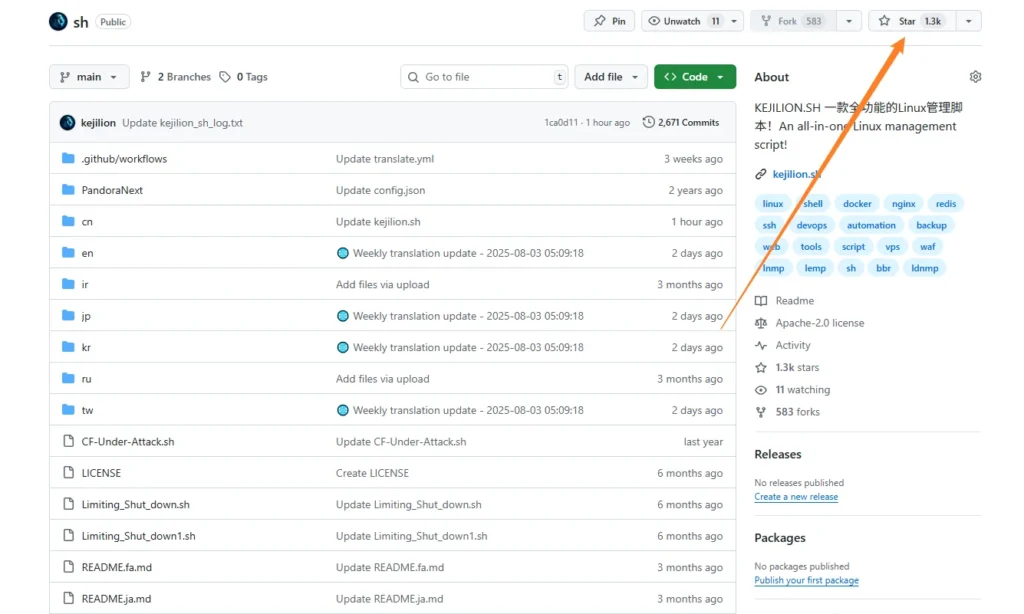Click the tw folder icon

[68, 410]
